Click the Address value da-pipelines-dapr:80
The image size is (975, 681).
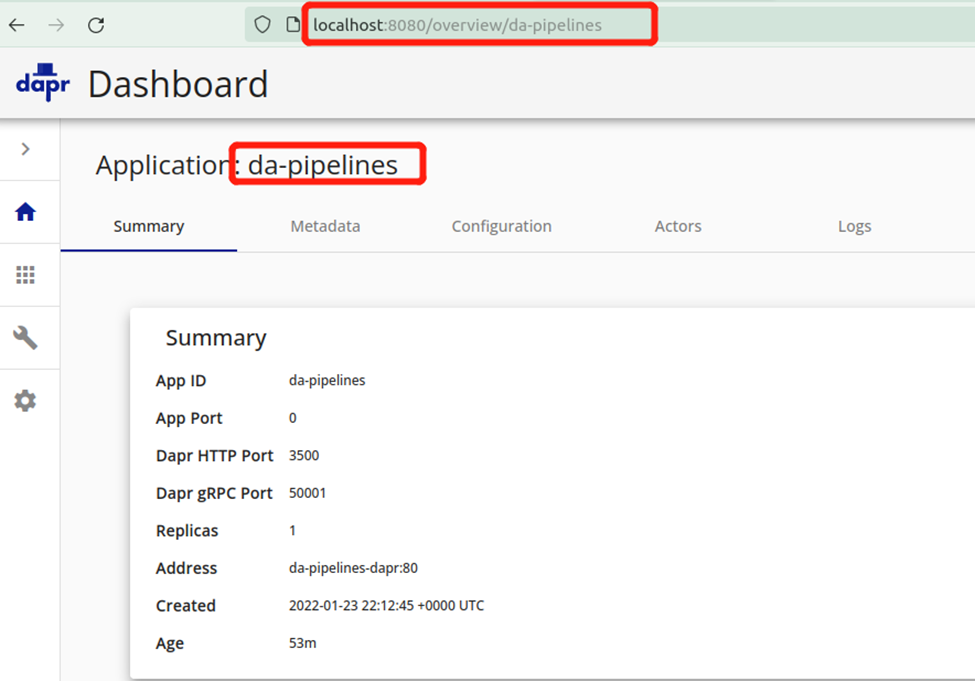[x=353, y=568]
